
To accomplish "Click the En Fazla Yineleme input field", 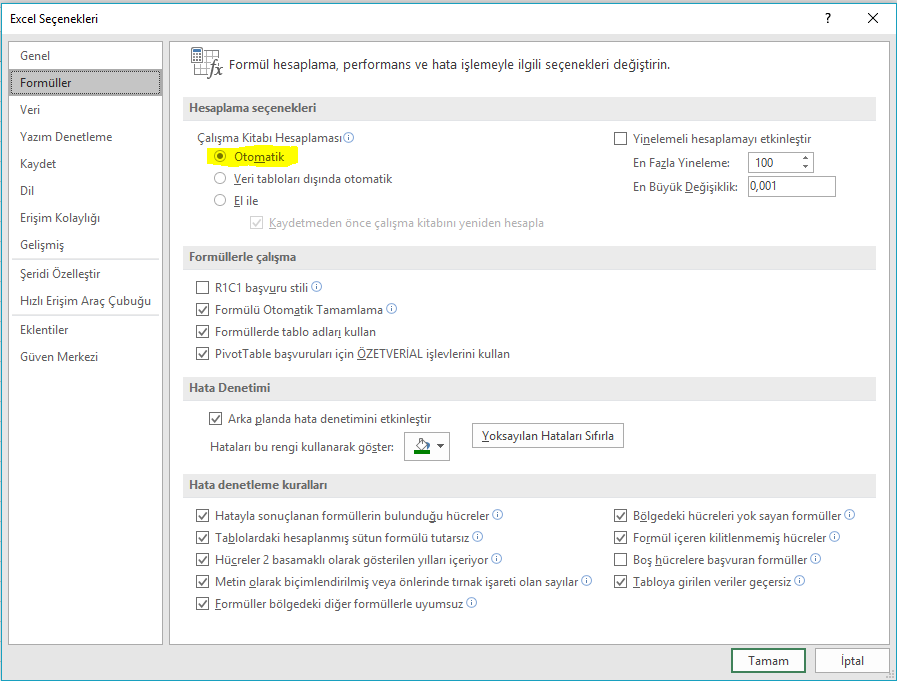I will [x=774, y=163].
